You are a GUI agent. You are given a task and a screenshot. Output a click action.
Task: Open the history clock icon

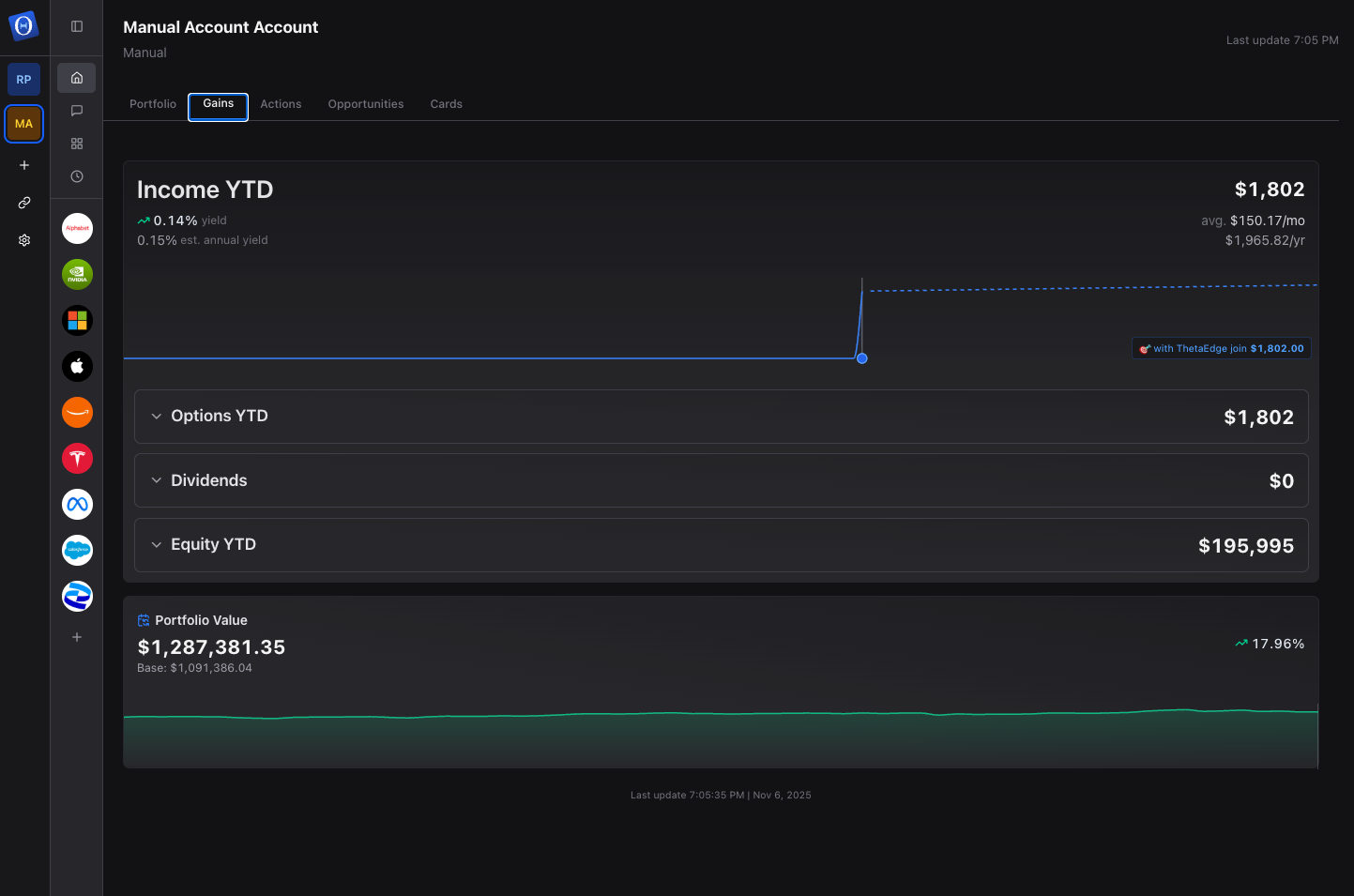click(x=77, y=176)
